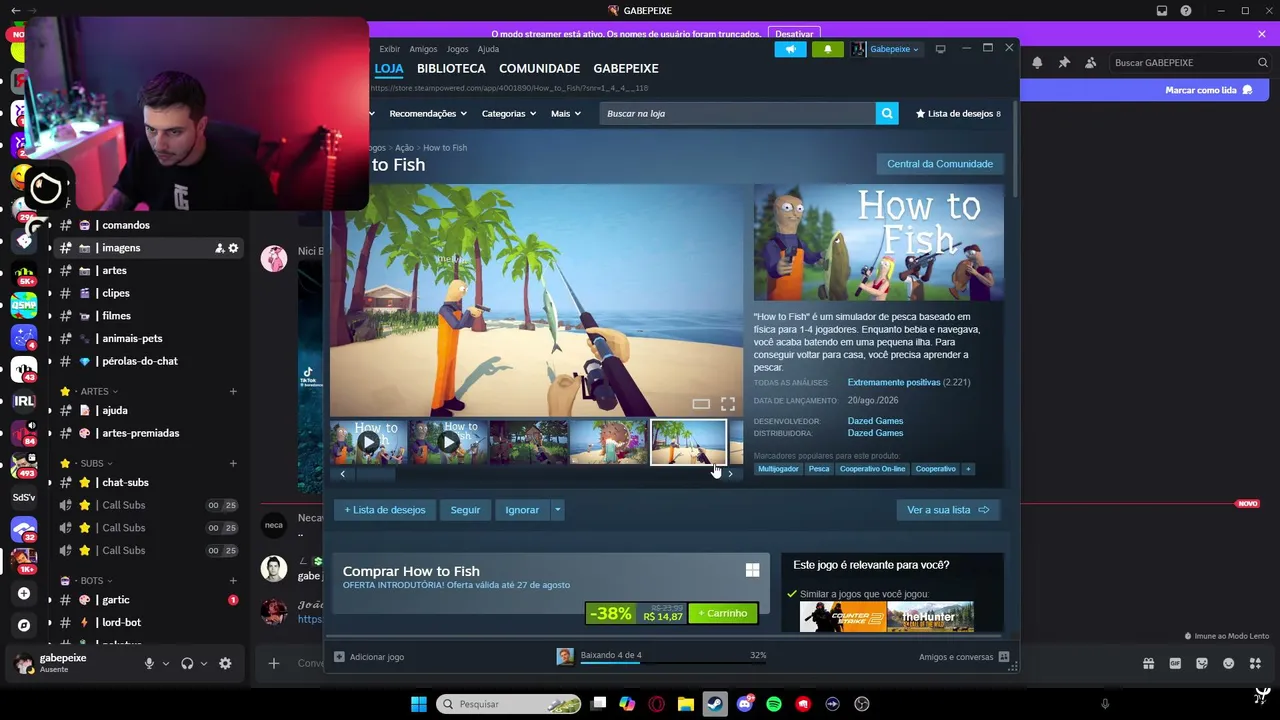Open Spotify from the Windows taskbar
The width and height of the screenshot is (1280, 720).
point(774,704)
